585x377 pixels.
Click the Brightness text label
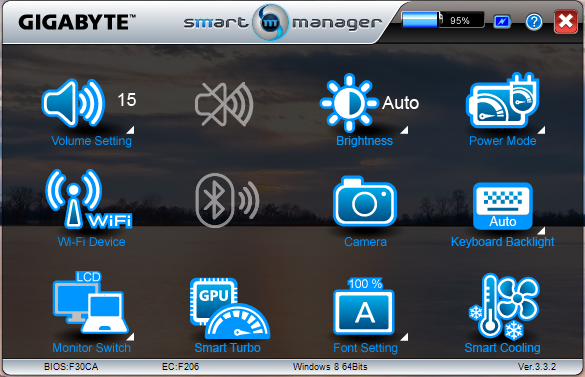point(365,141)
